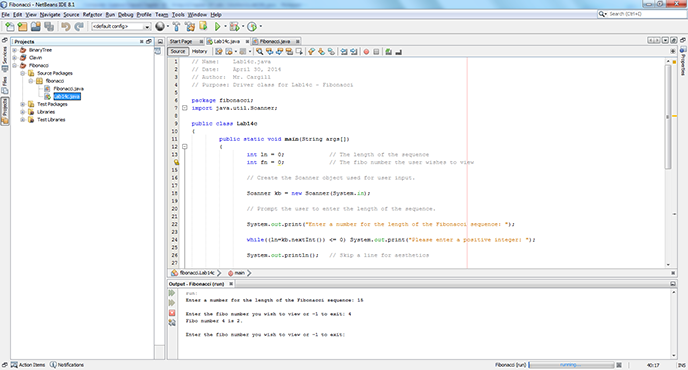The image size is (688, 370).
Task: Collapse the Source Packages node
Action: click(x=22, y=73)
